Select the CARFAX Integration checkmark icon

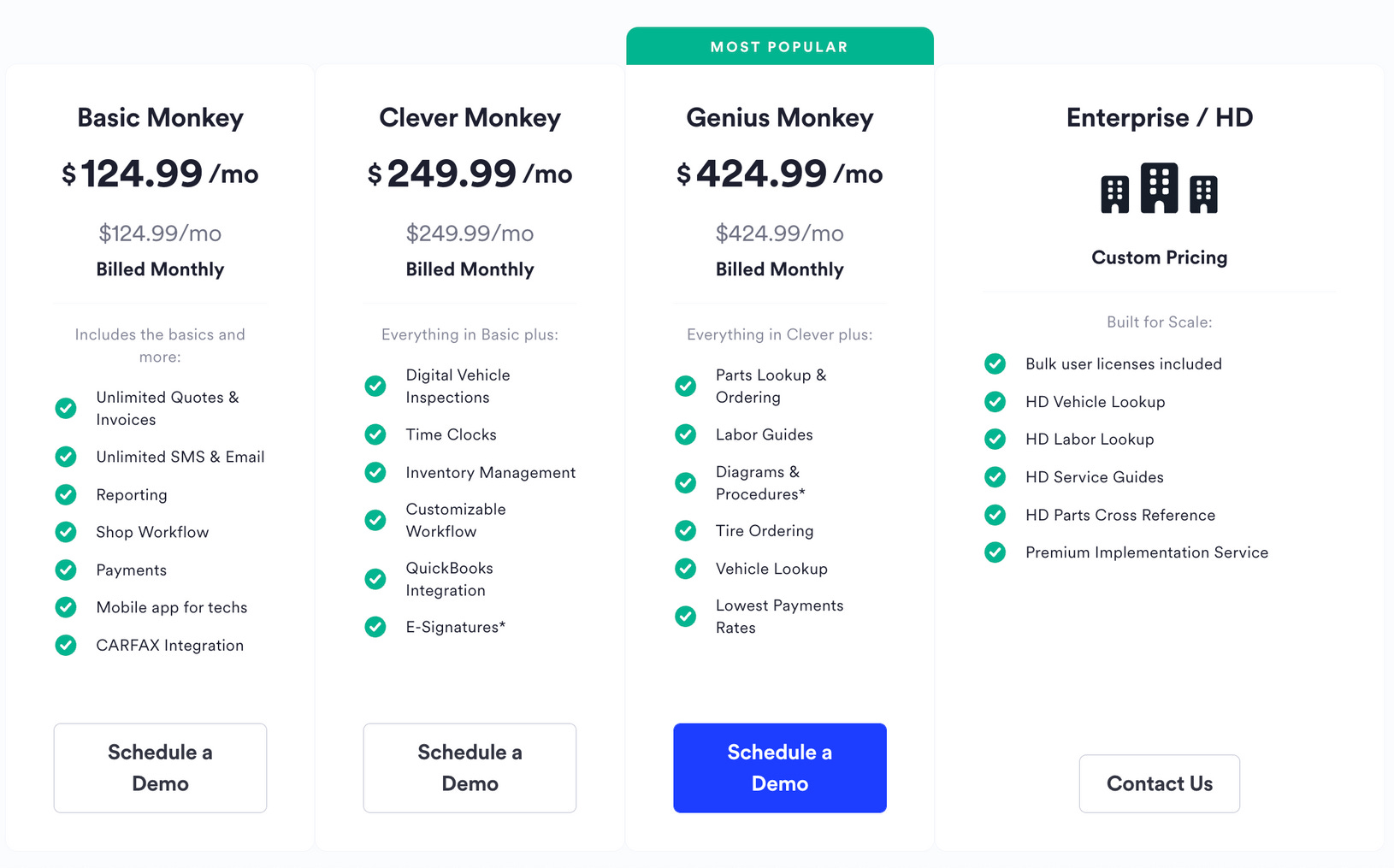point(66,645)
